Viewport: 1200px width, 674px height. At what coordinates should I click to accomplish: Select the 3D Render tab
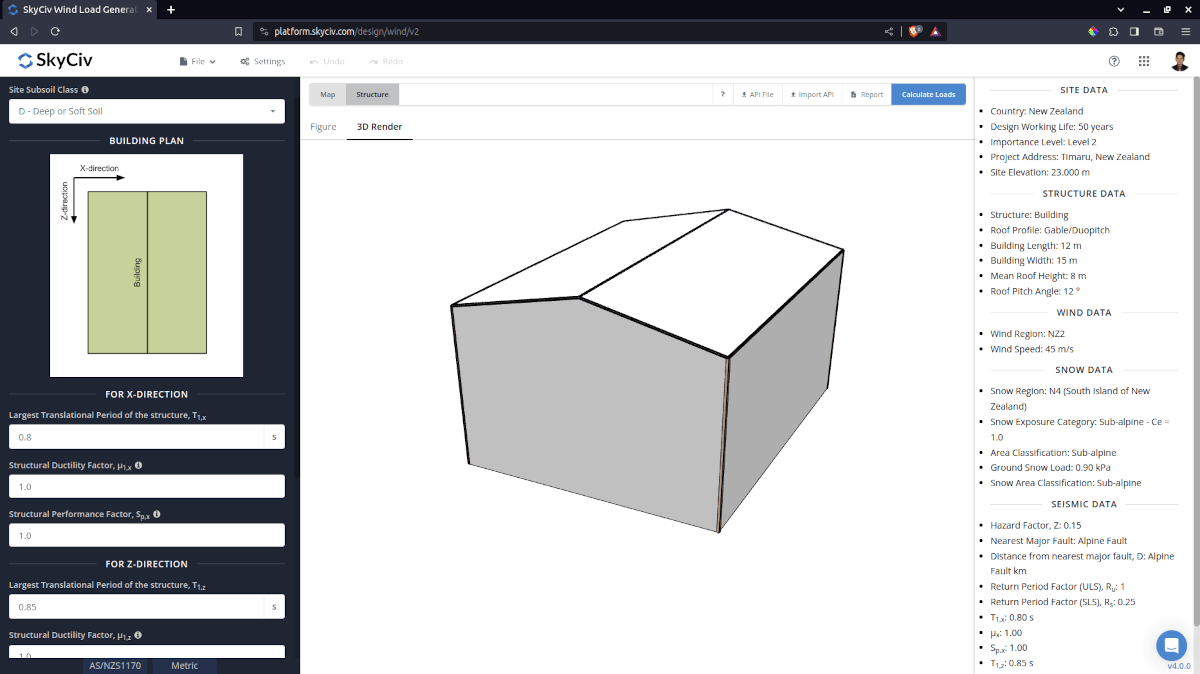coord(379,127)
